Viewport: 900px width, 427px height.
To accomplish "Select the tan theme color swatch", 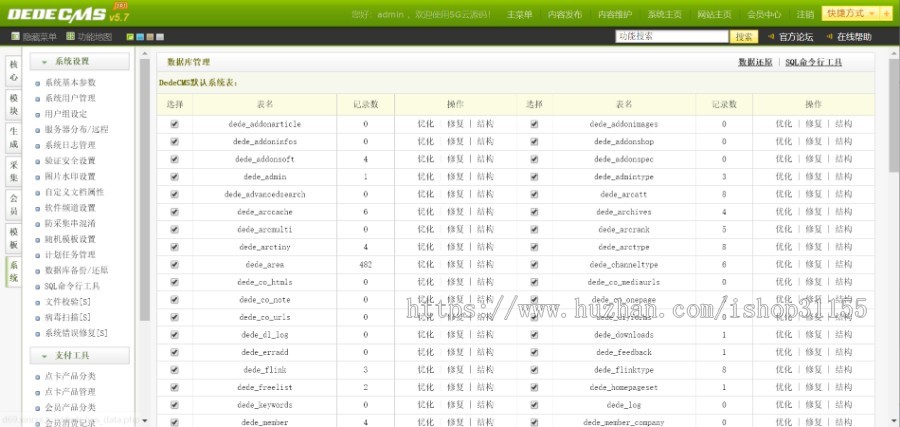I will click(150, 37).
